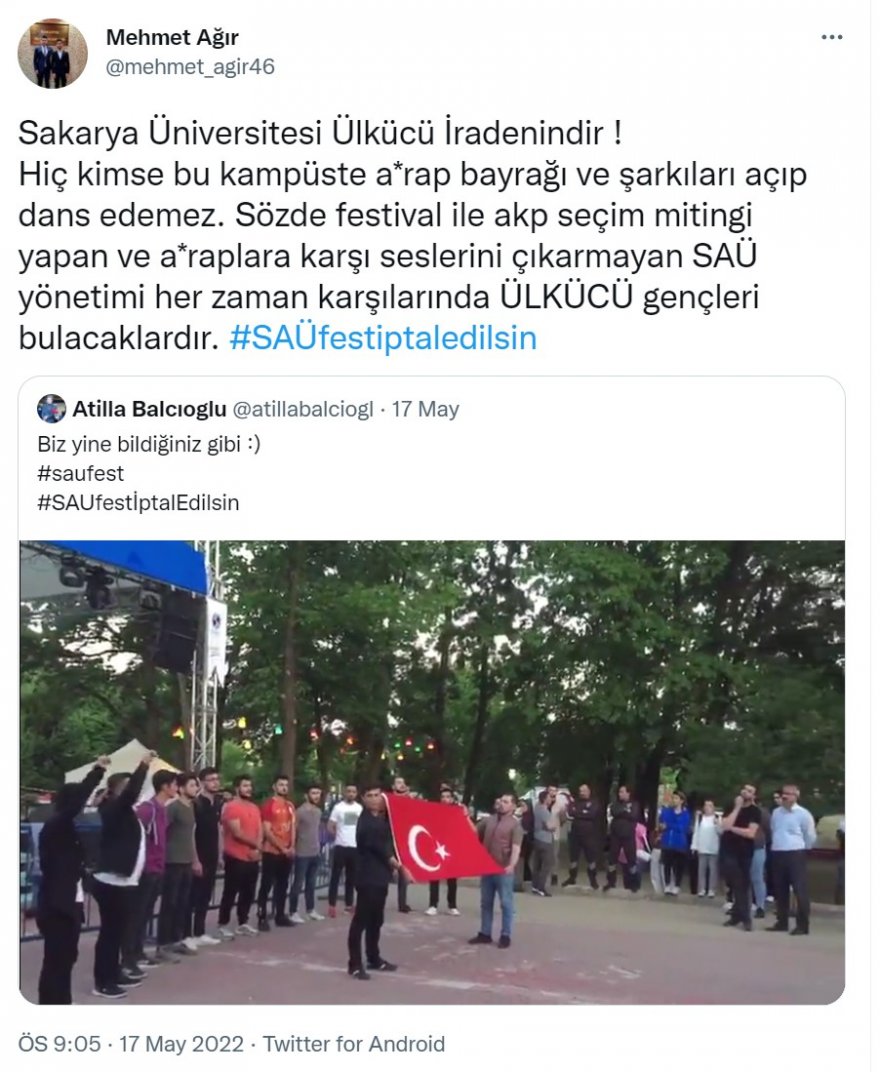Click Mehmet Ağır's profile avatar

click(x=53, y=53)
